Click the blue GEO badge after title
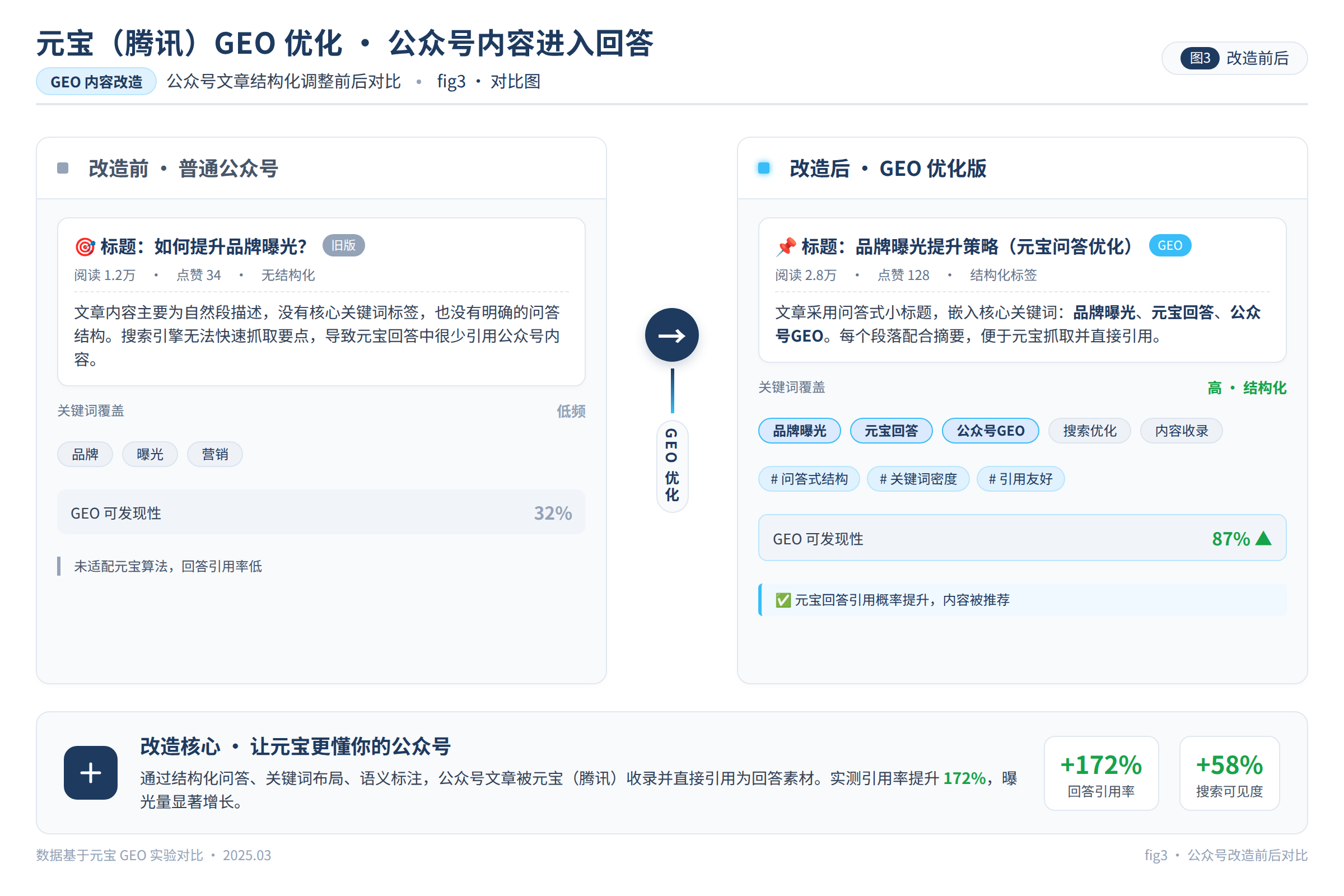 click(1170, 245)
